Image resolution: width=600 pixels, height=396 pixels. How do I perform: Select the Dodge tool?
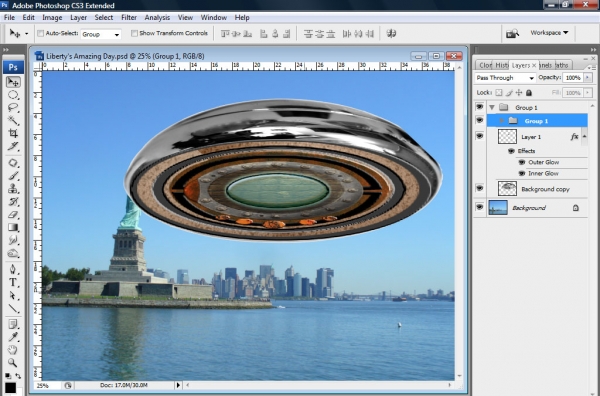click(13, 253)
